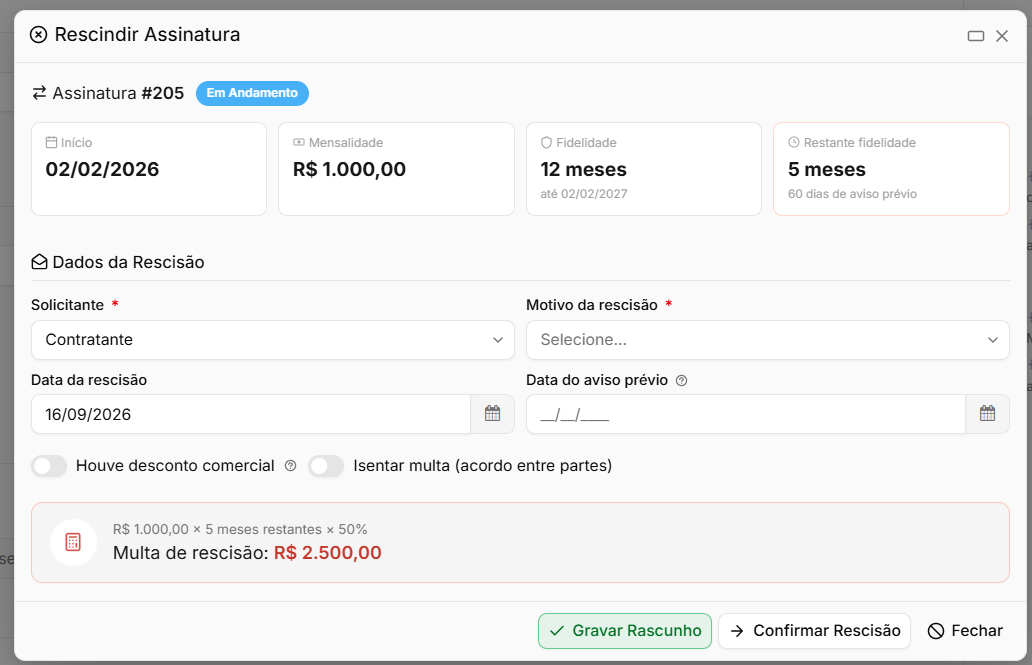
Task: Click the Fidelidade value 12 meses
Action: pyautogui.click(x=583, y=169)
